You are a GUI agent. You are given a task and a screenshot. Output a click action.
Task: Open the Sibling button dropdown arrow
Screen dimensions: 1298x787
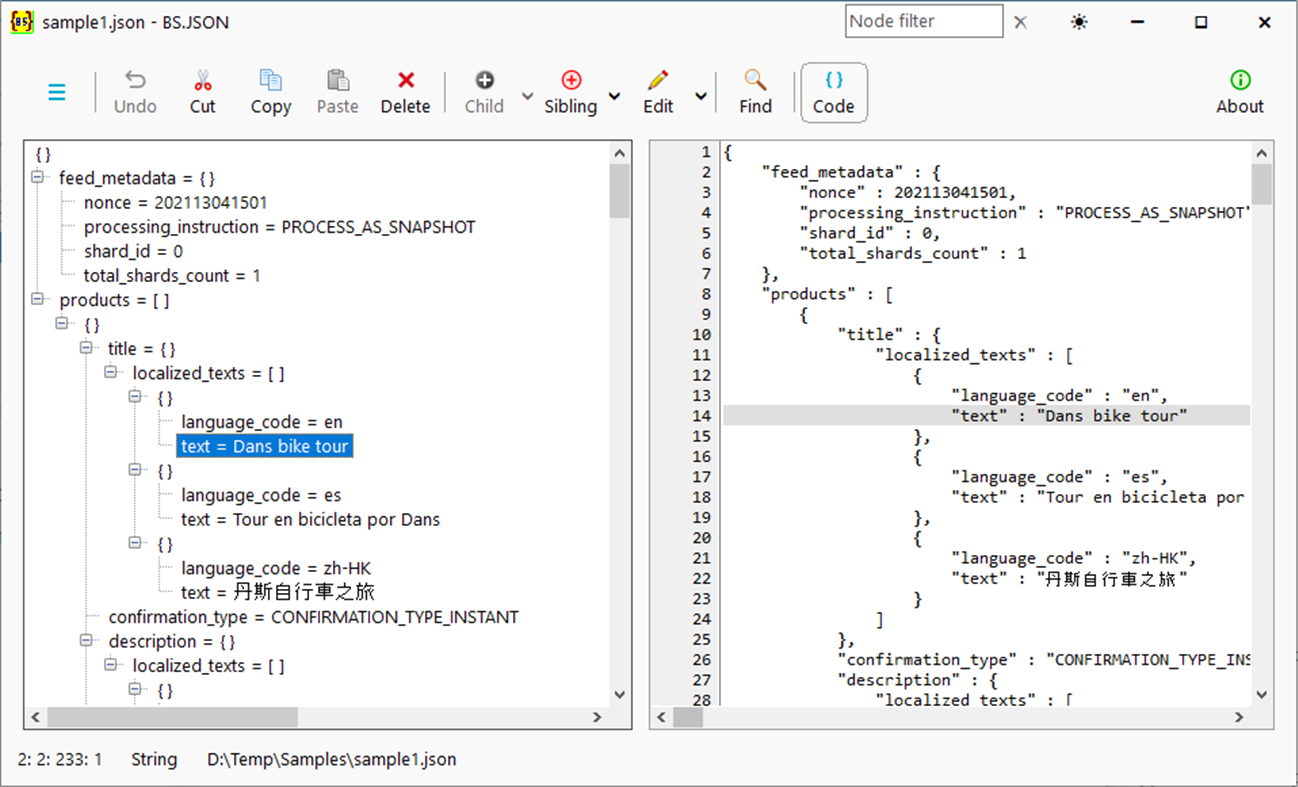[x=614, y=96]
